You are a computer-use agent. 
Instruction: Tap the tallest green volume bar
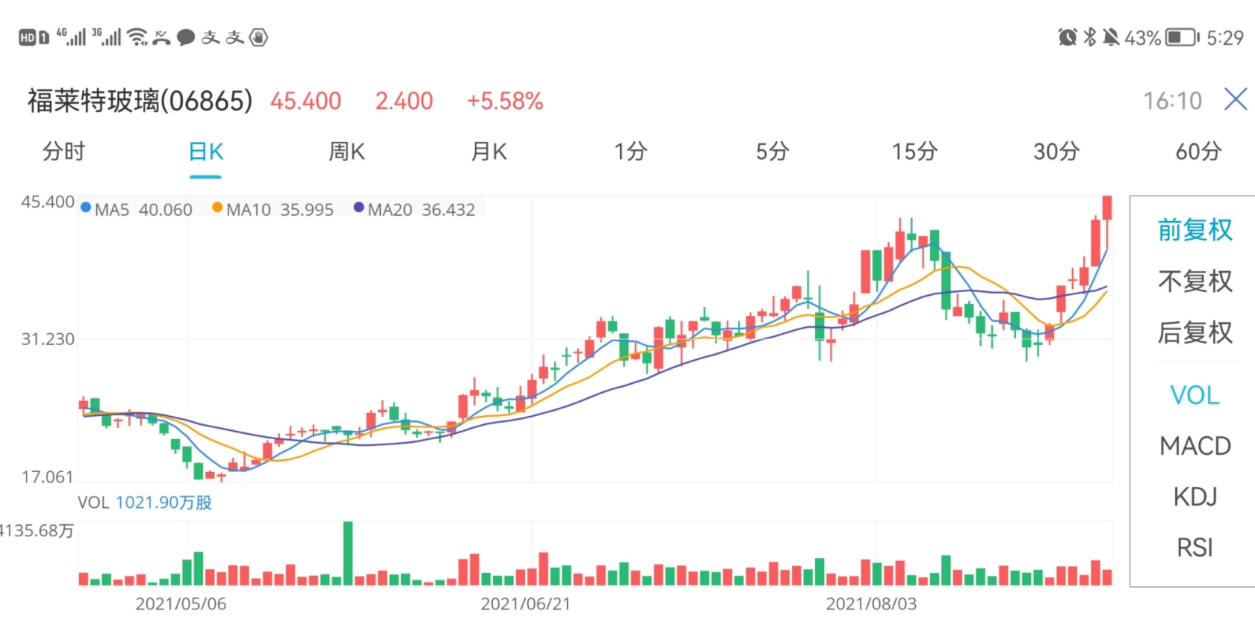pyautogui.click(x=348, y=553)
